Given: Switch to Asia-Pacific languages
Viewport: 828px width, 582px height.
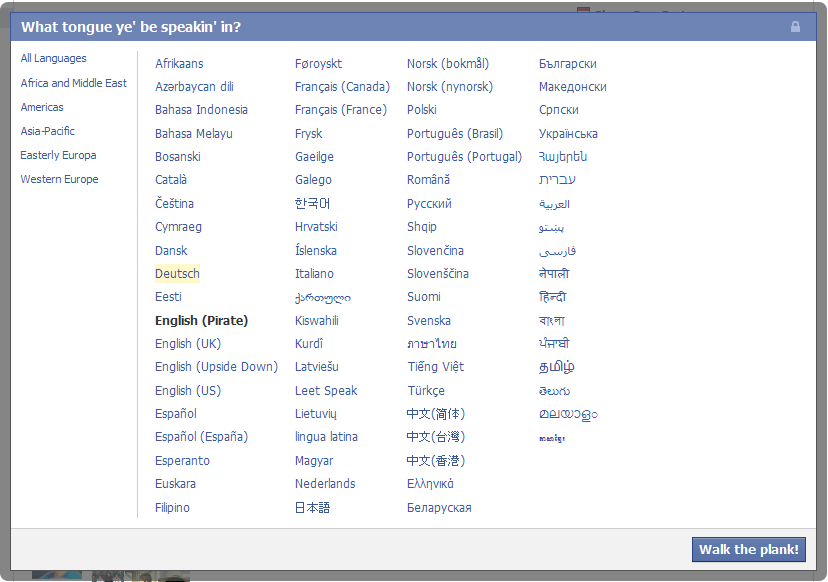Looking at the screenshot, I should pyautogui.click(x=48, y=131).
